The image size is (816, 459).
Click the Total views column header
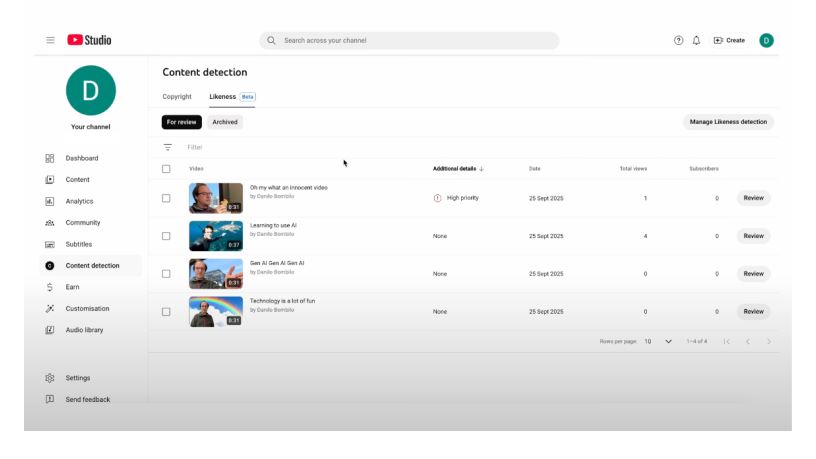633,169
